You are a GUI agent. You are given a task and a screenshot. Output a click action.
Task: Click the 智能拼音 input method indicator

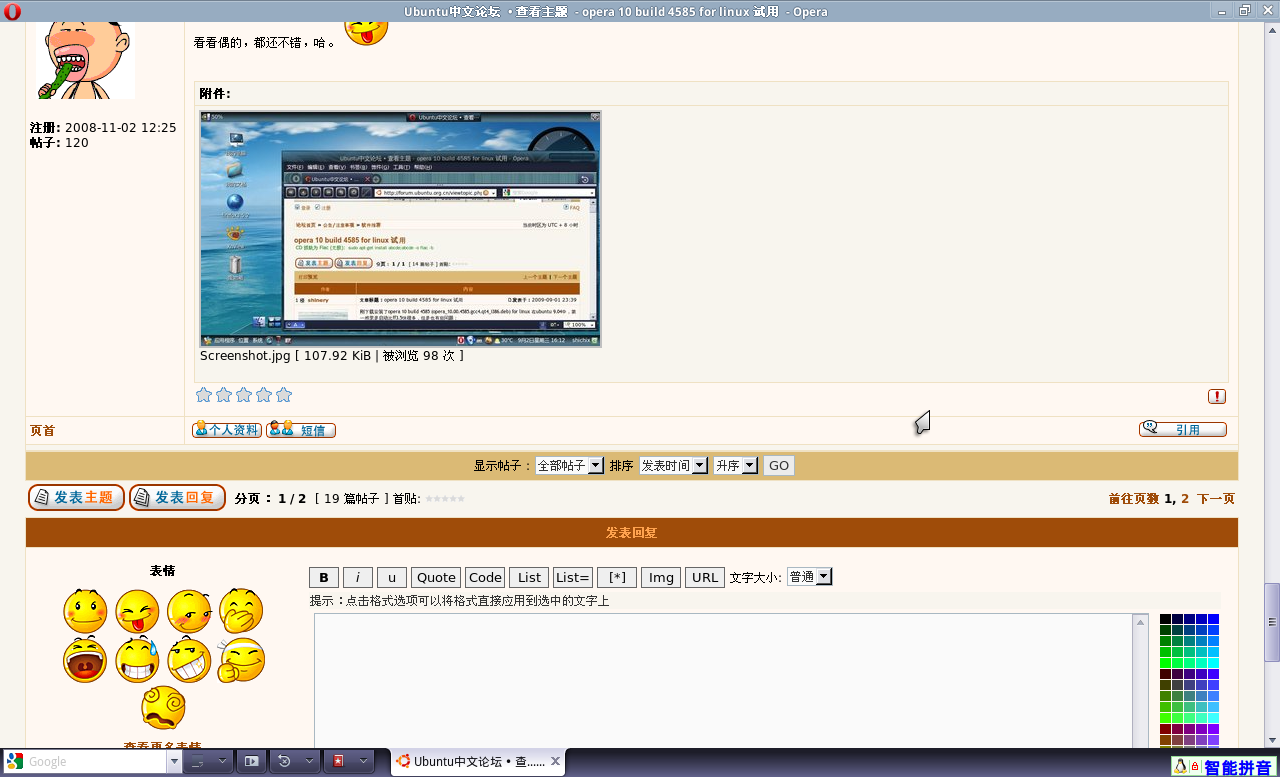[x=1238, y=767]
